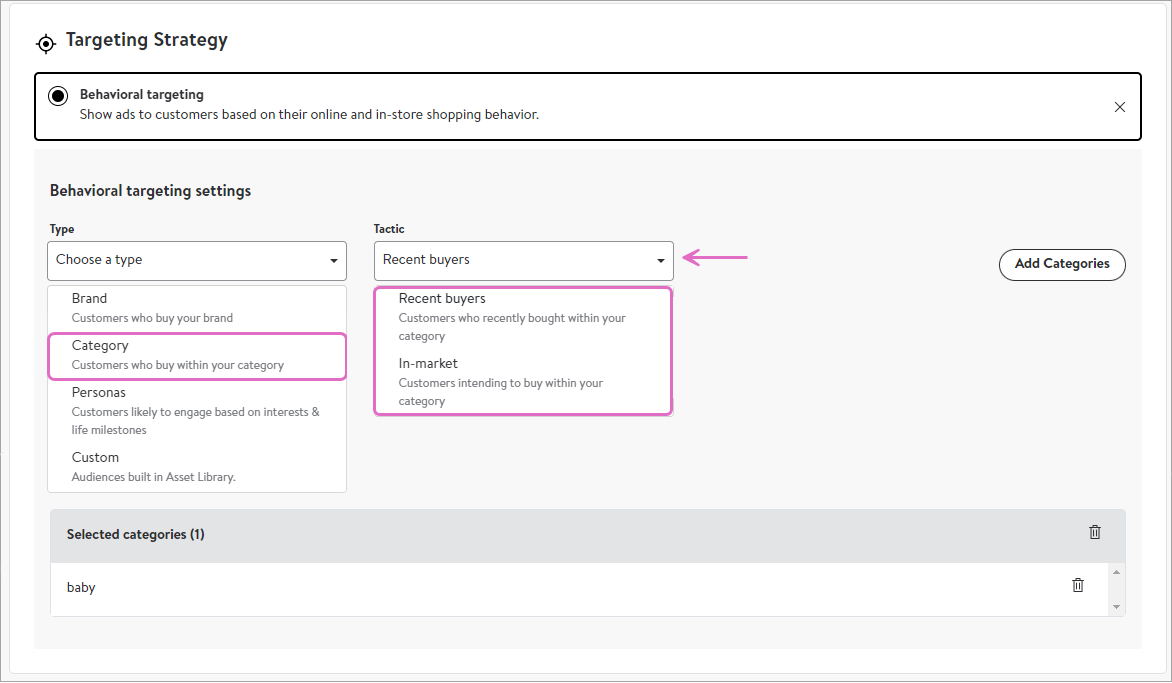Delete all selected categories via header trash icon
The width and height of the screenshot is (1172, 683).
coord(1094,533)
